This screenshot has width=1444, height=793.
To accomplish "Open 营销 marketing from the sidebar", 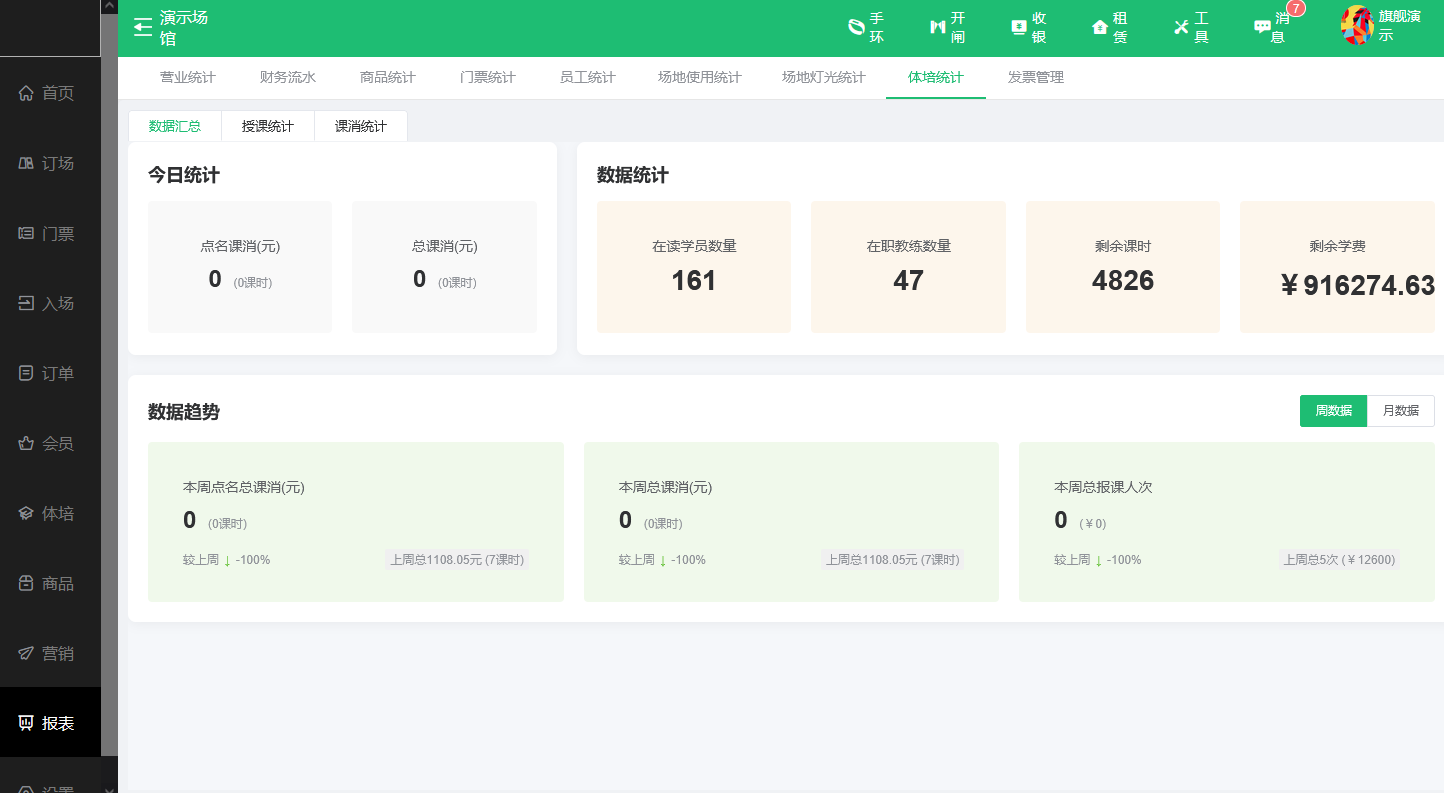I will pos(50,653).
